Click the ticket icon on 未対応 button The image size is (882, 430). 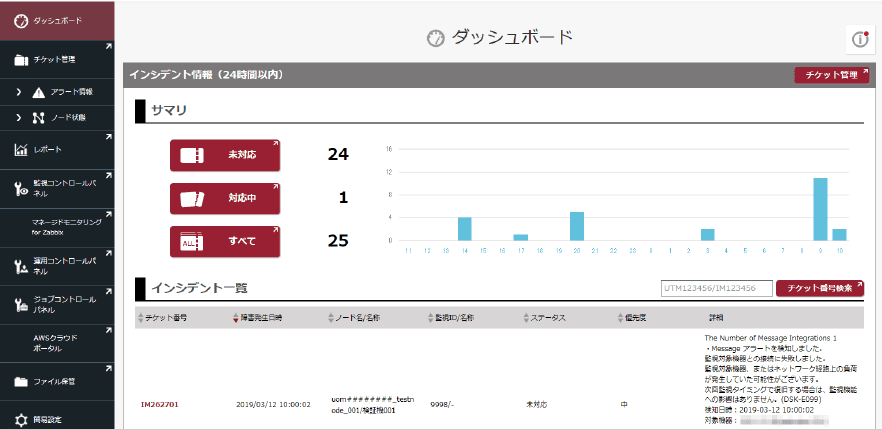click(x=193, y=156)
